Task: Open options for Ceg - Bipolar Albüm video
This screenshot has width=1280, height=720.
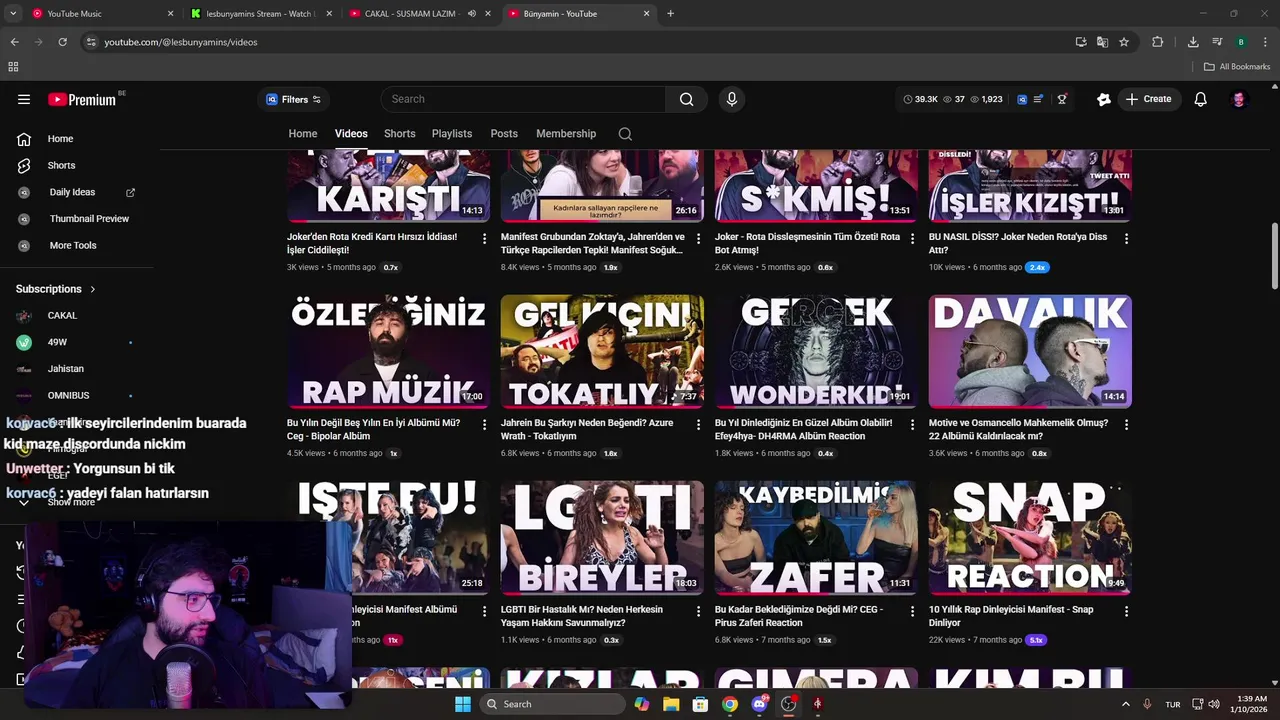Action: (x=484, y=425)
